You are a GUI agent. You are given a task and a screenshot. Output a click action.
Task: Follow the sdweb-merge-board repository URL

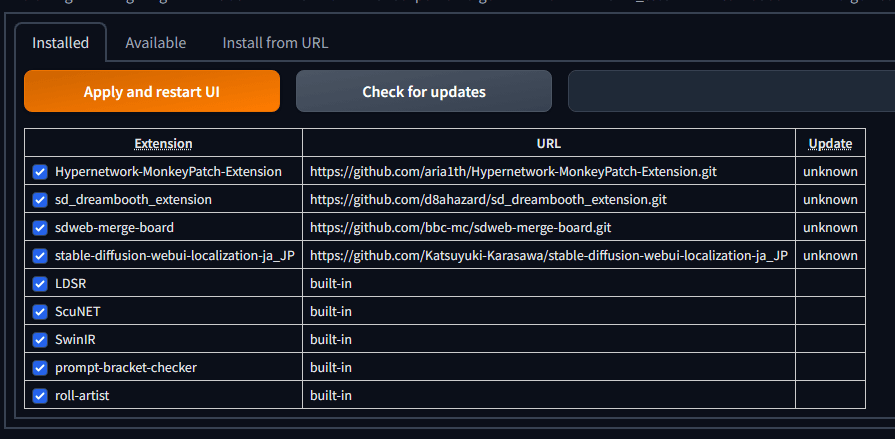click(x=458, y=227)
